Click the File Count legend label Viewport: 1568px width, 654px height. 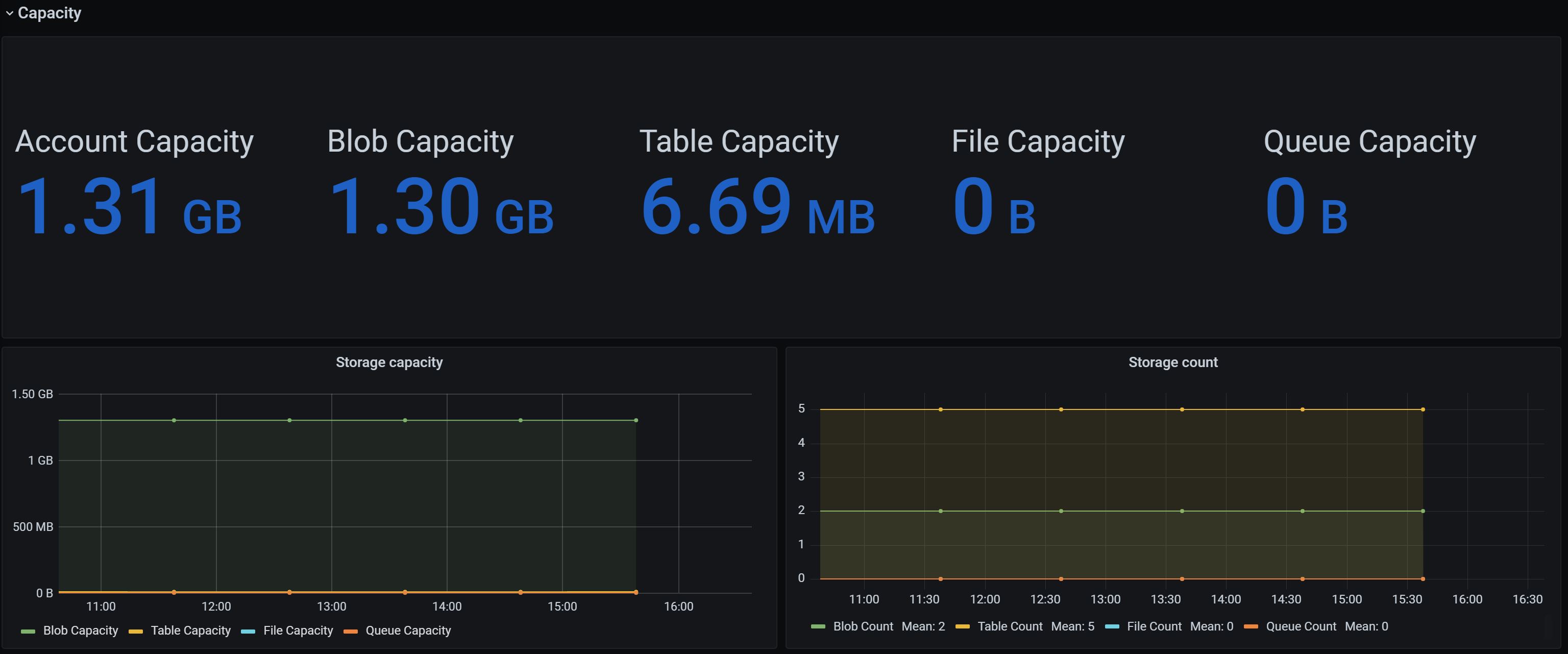tap(1154, 626)
